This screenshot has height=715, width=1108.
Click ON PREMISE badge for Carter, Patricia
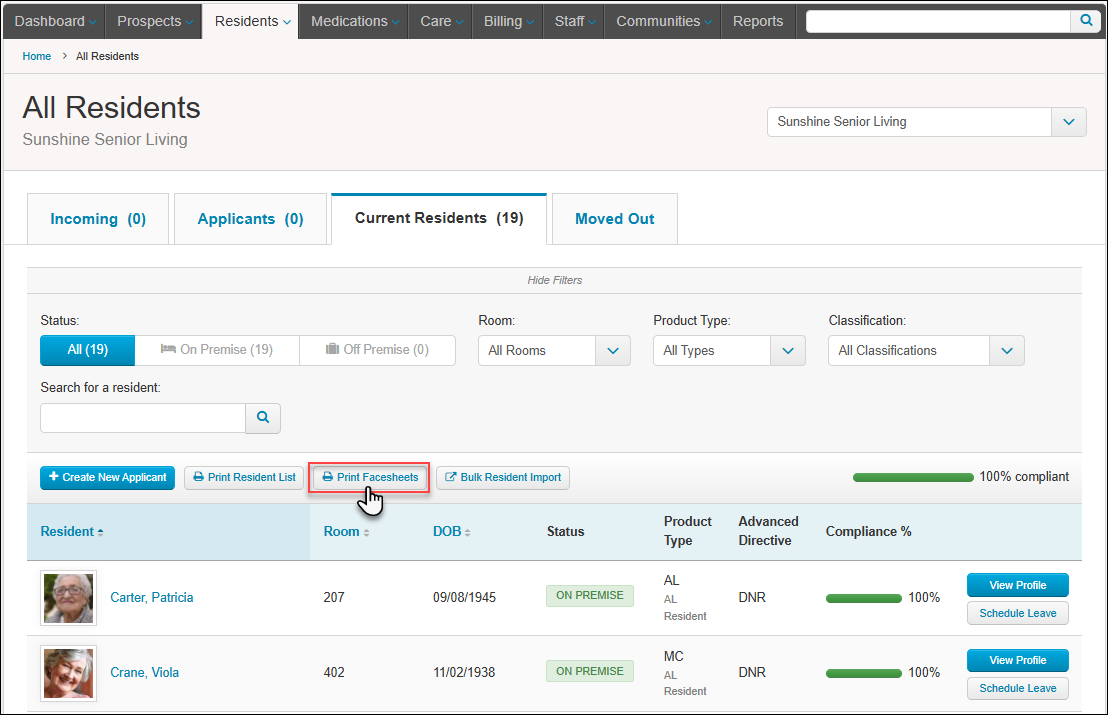tap(589, 596)
